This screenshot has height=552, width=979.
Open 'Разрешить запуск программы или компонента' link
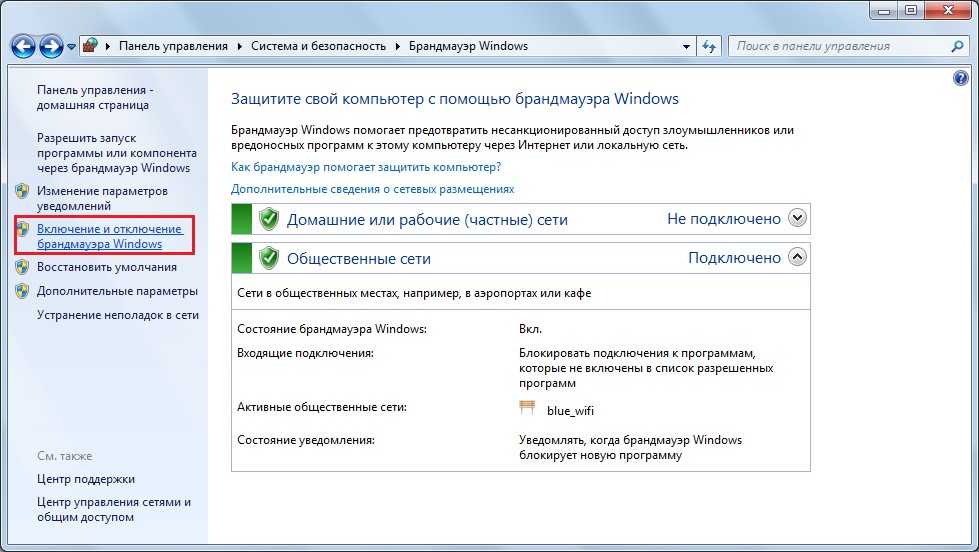click(x=116, y=153)
